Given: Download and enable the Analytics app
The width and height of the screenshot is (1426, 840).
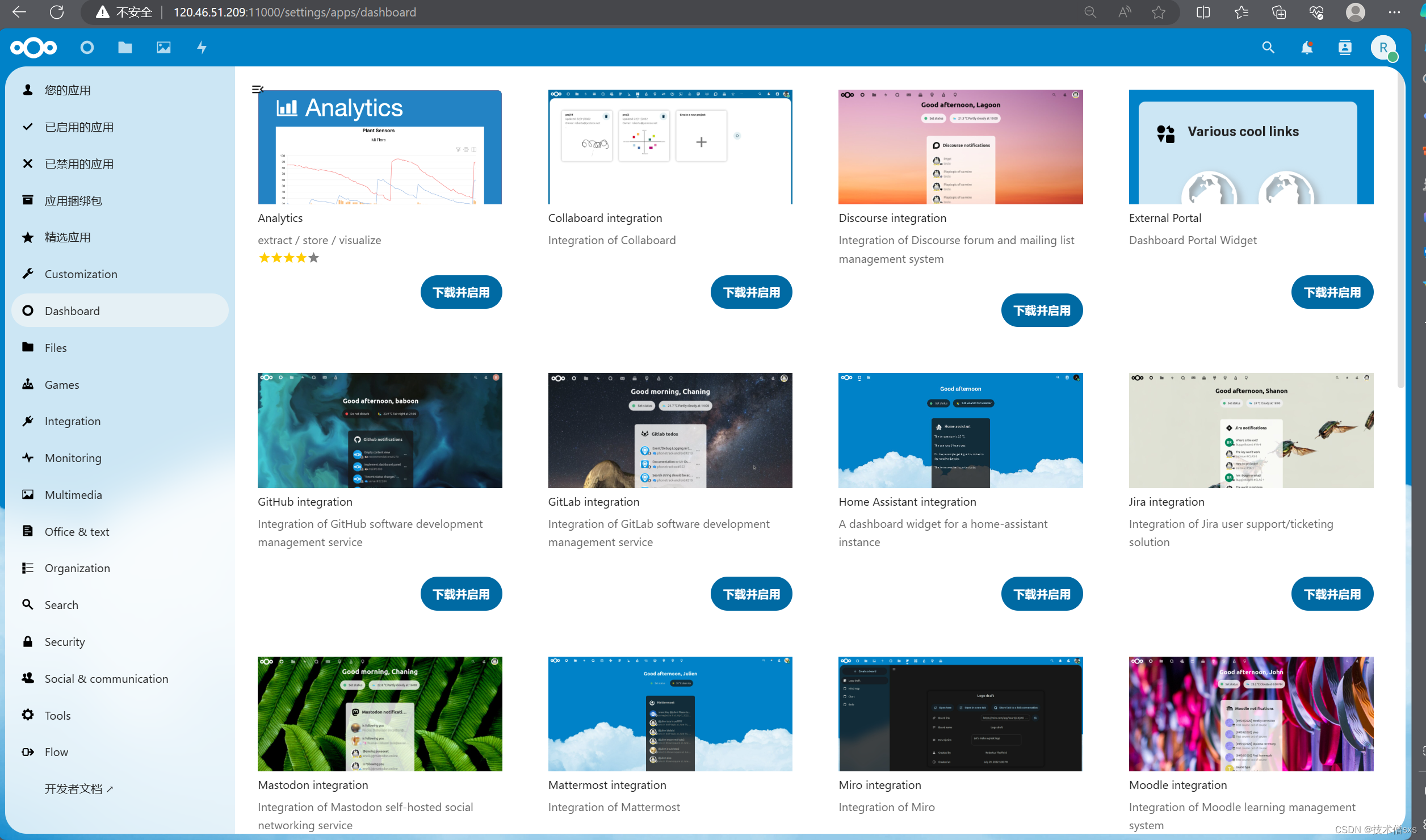Looking at the screenshot, I should pyautogui.click(x=461, y=292).
